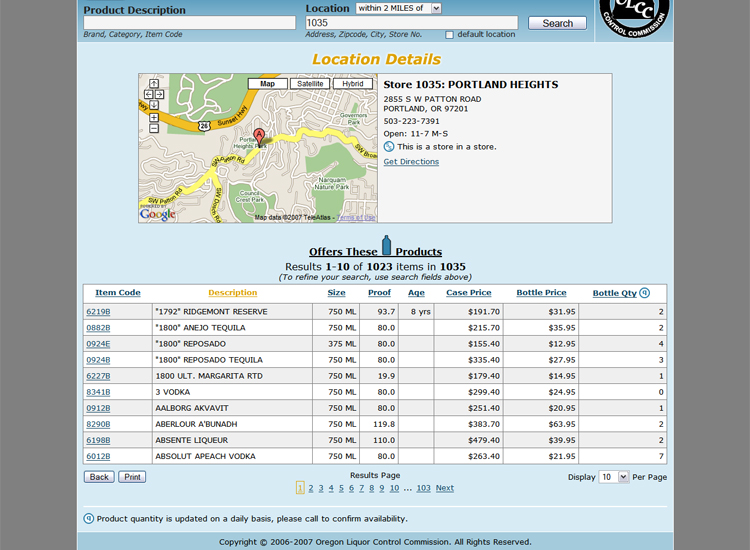This screenshot has width=750, height=550.
Task: Sort by Age column
Action: pyautogui.click(x=416, y=293)
